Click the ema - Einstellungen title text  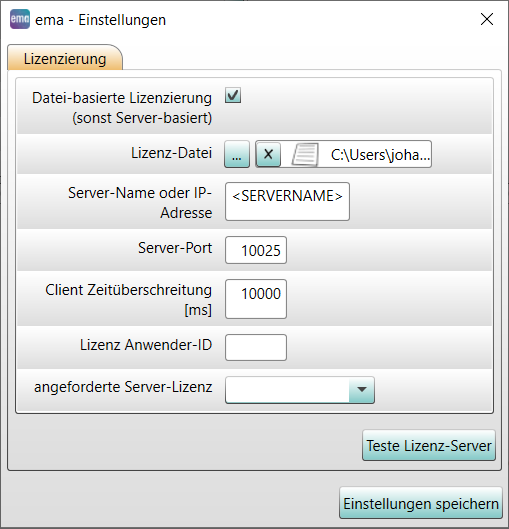(x=101, y=20)
